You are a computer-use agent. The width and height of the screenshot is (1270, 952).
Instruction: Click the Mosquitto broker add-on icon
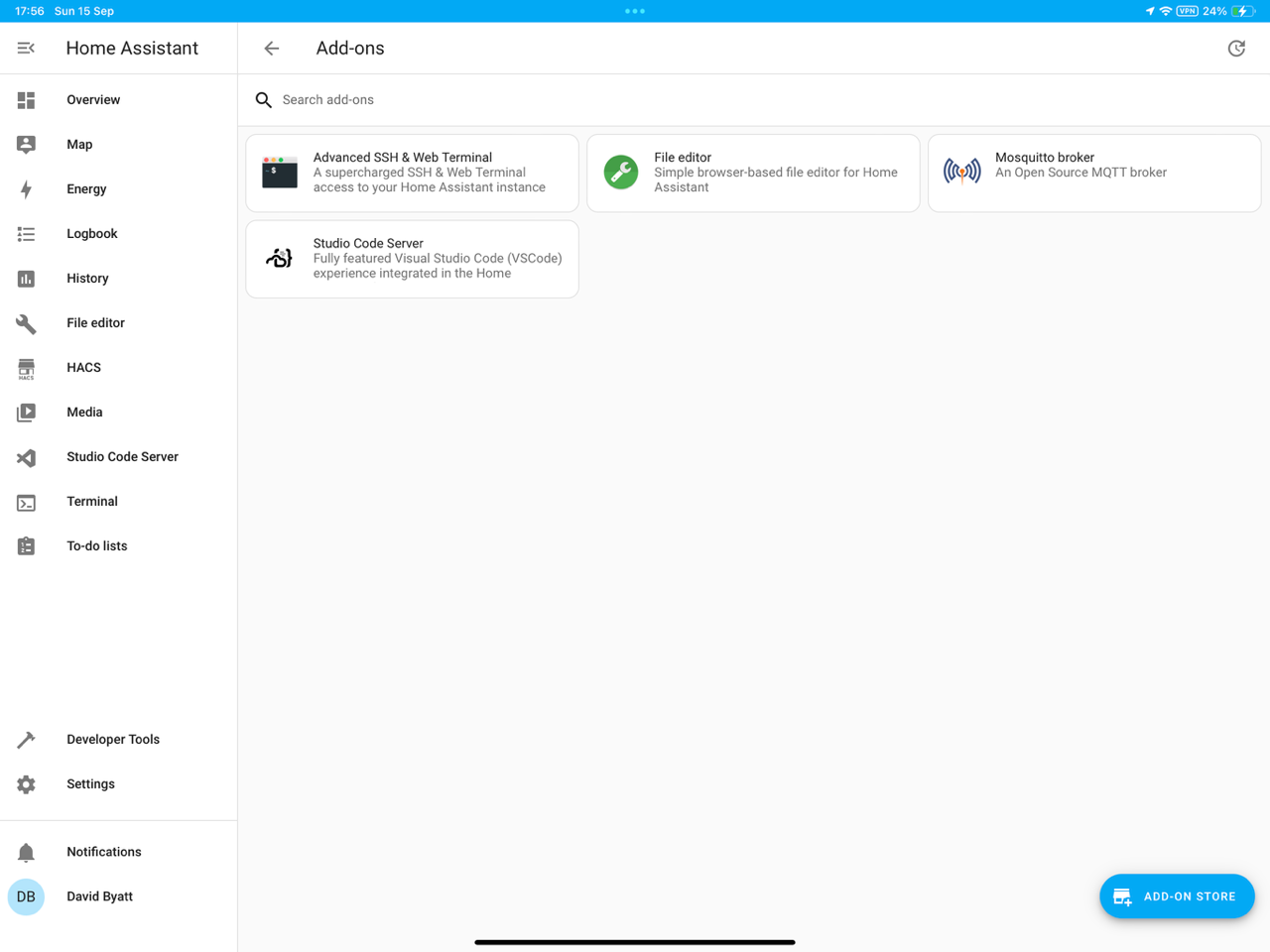(x=962, y=172)
